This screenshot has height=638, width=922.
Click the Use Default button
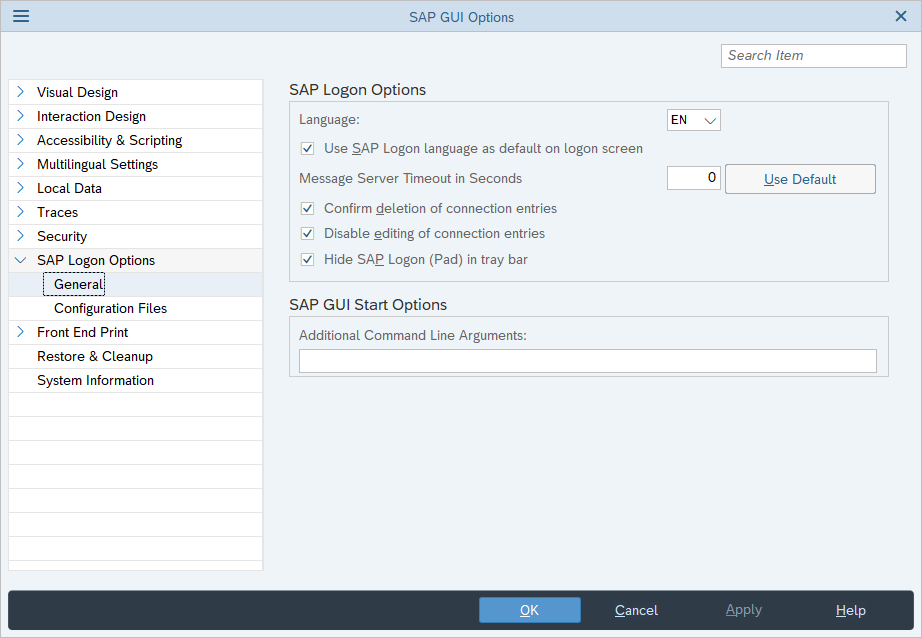coord(800,179)
